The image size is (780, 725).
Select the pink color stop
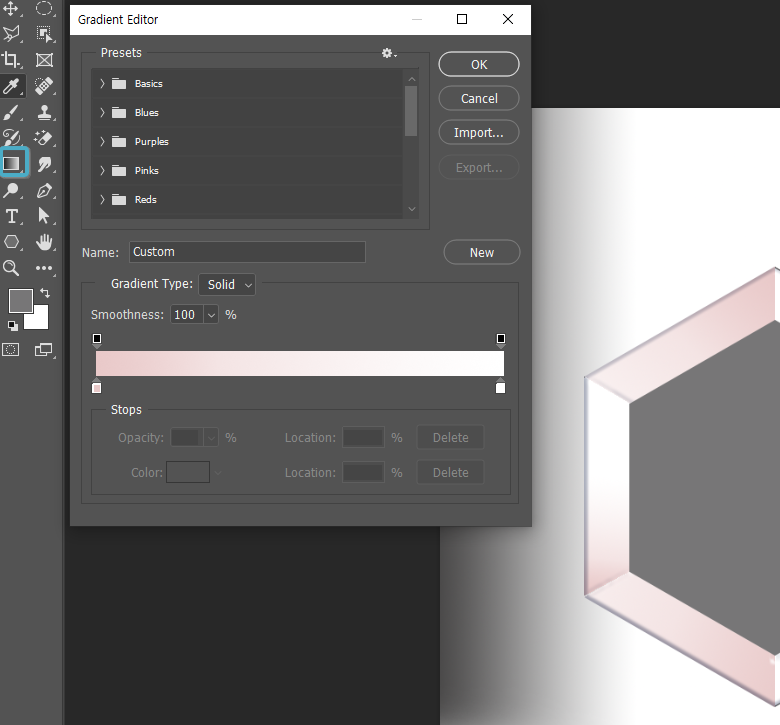click(97, 387)
